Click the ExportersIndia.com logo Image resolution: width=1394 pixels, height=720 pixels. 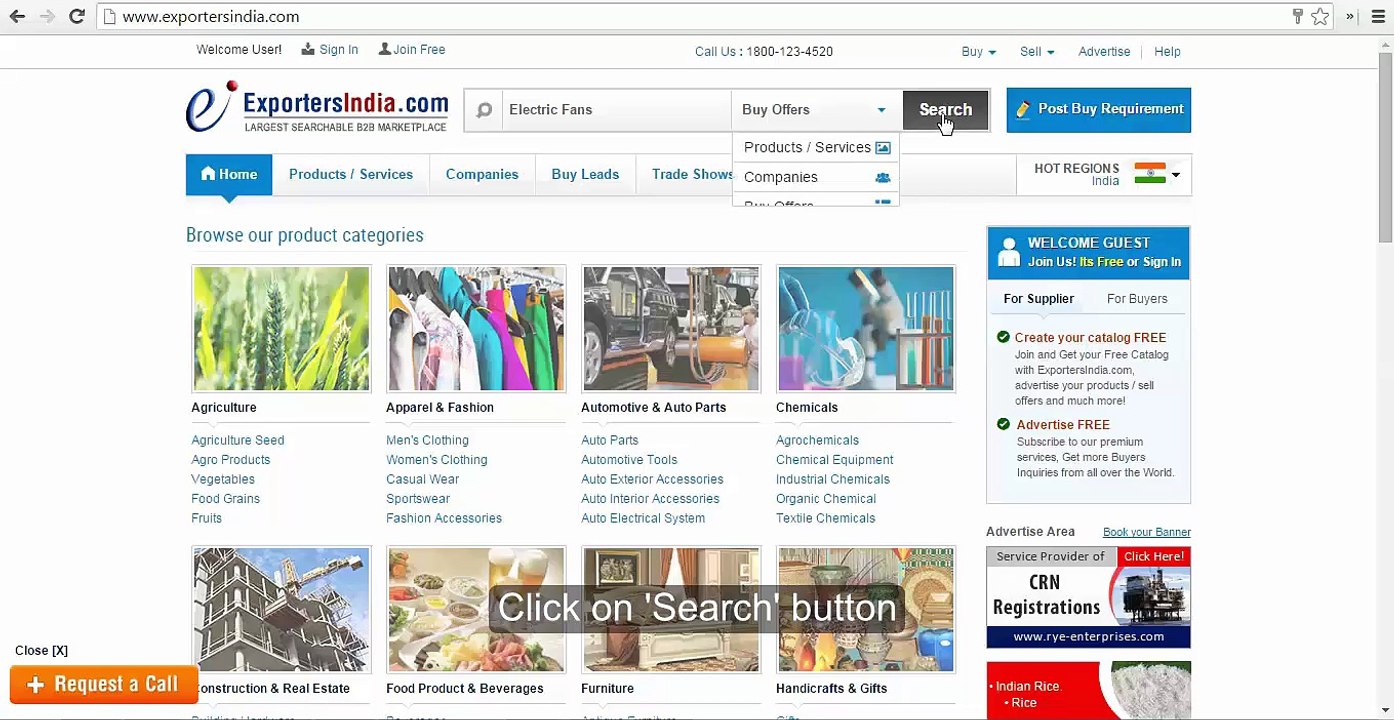tap(317, 108)
